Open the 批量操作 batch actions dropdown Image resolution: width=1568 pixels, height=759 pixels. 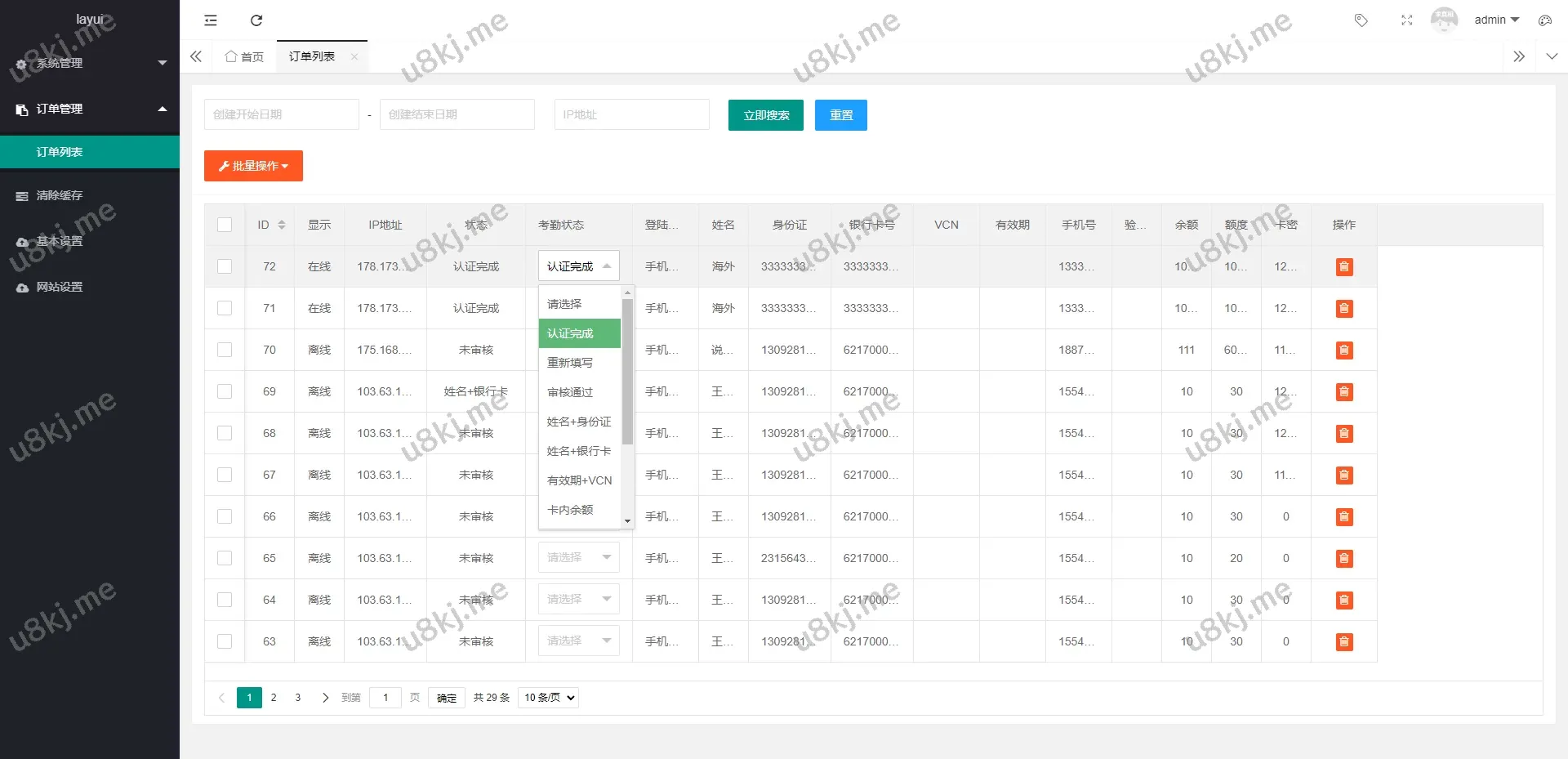pyautogui.click(x=253, y=166)
